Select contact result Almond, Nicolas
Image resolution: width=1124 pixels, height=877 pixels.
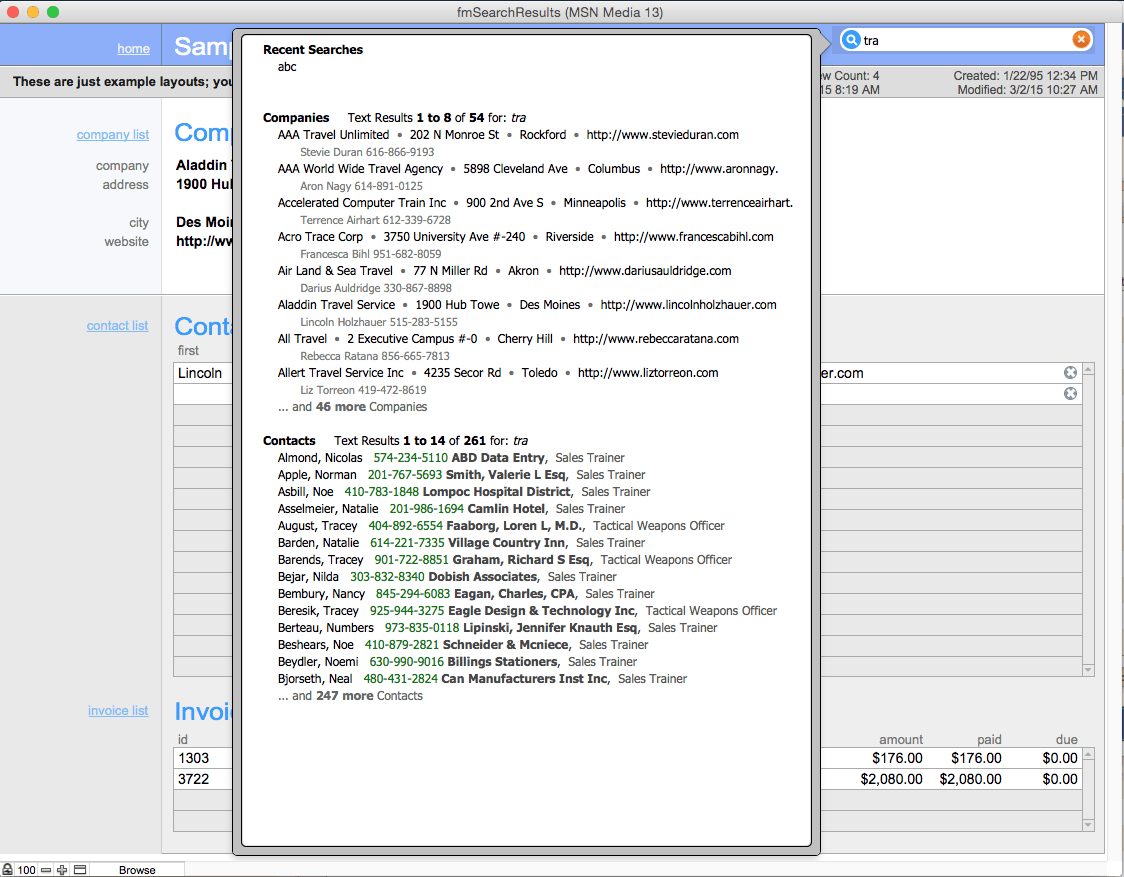click(320, 458)
